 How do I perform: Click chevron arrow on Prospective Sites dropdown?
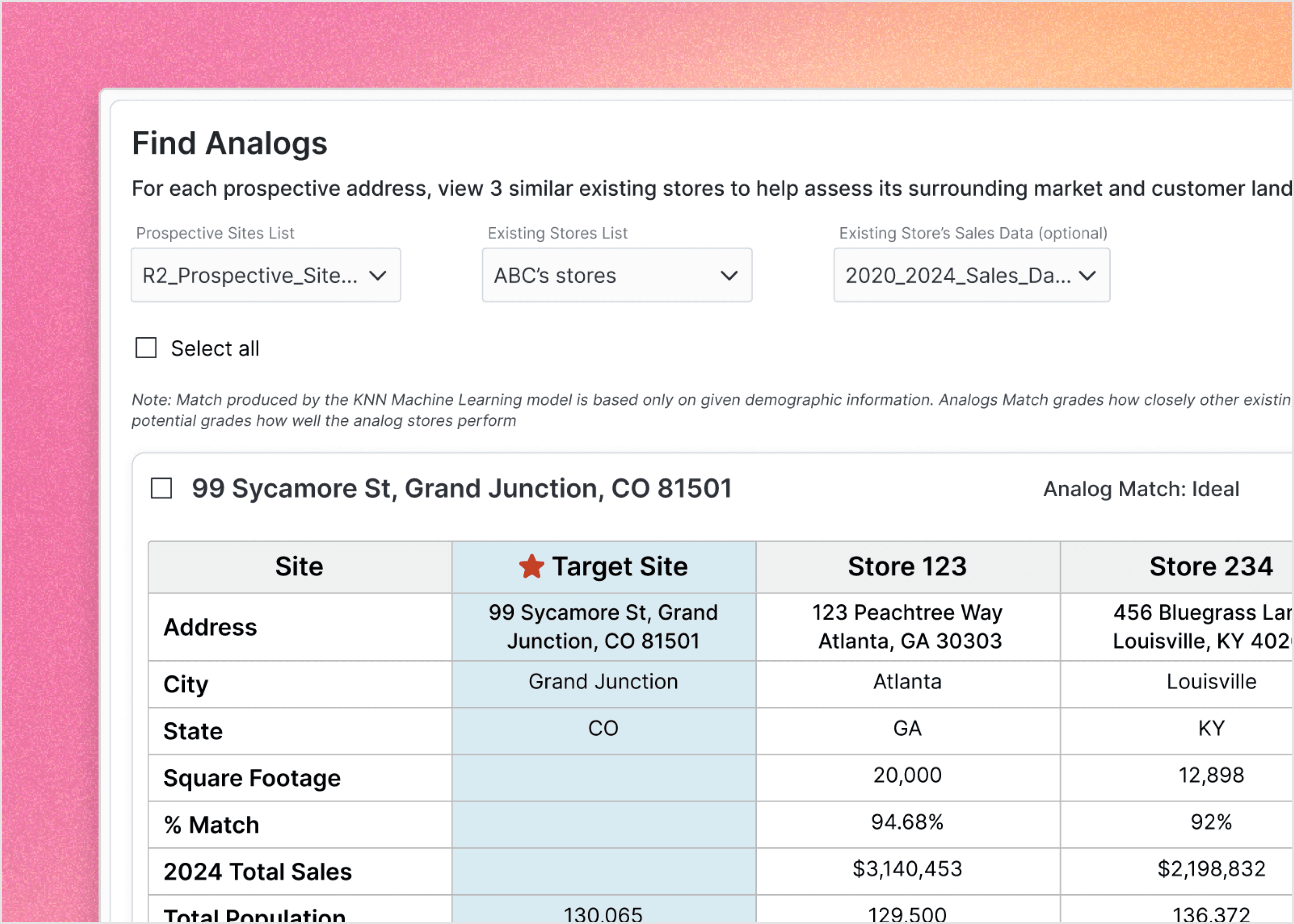click(377, 276)
